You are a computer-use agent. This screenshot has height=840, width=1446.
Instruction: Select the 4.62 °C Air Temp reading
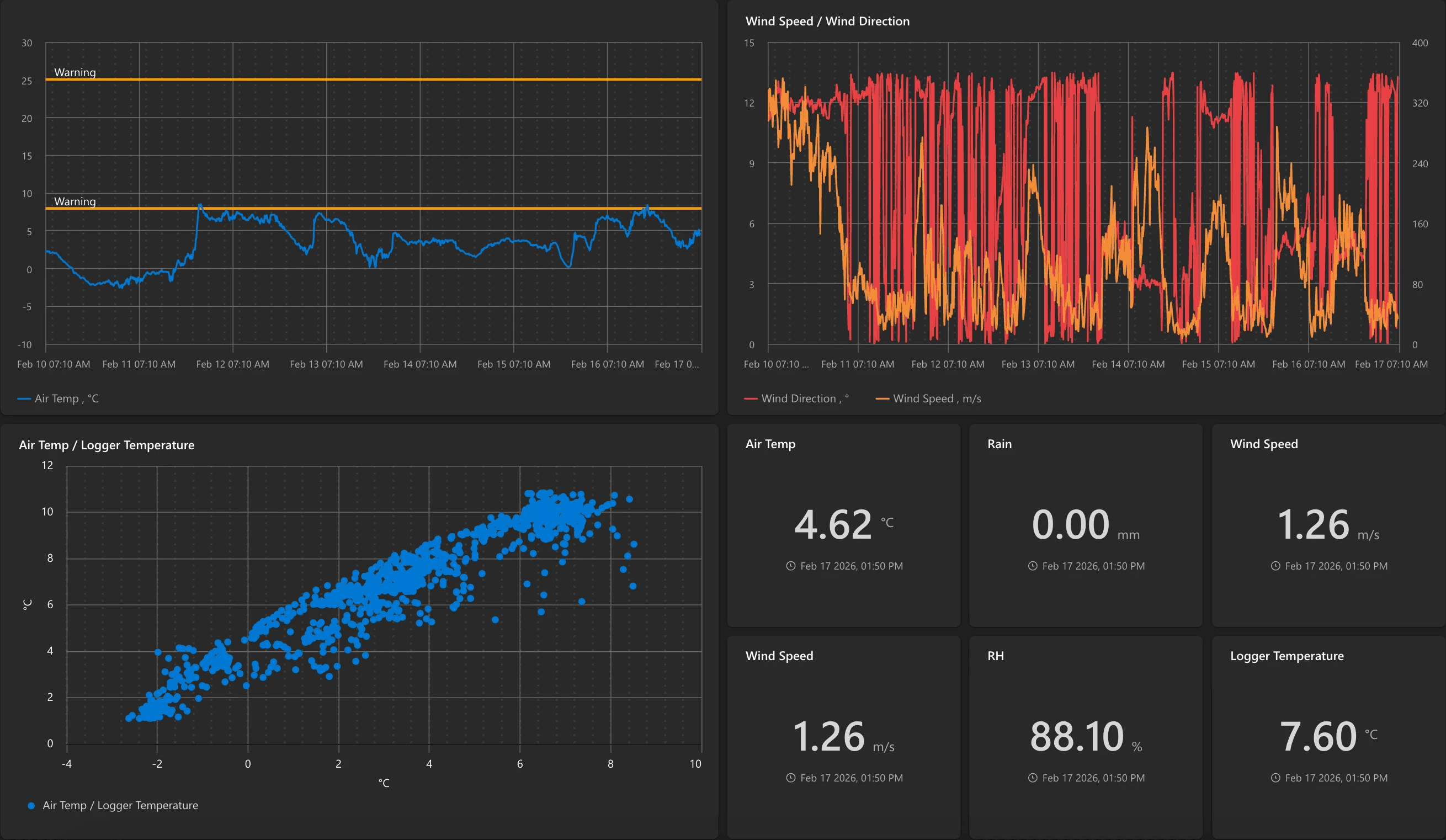[833, 524]
